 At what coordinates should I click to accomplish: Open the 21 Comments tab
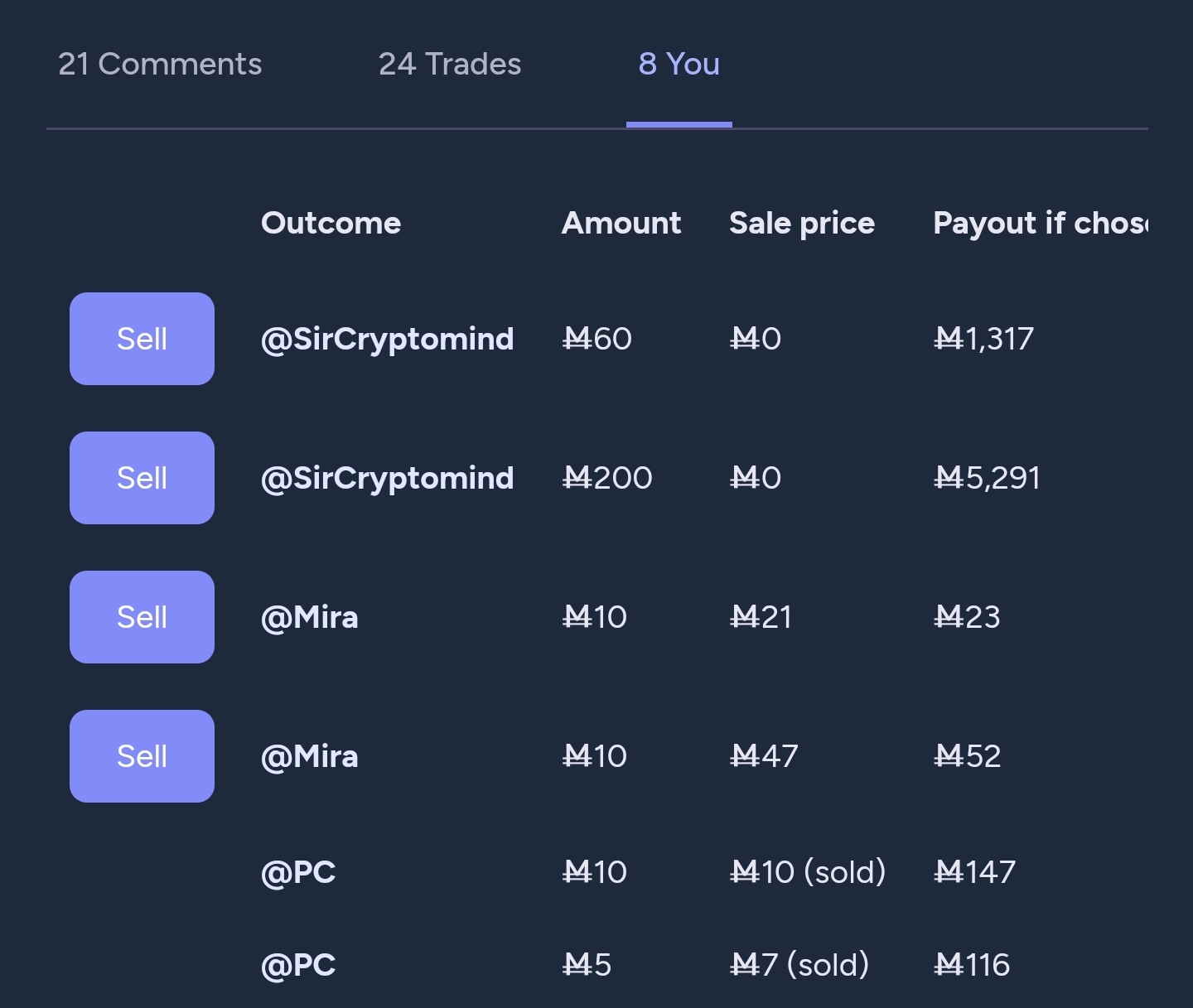pyautogui.click(x=160, y=65)
